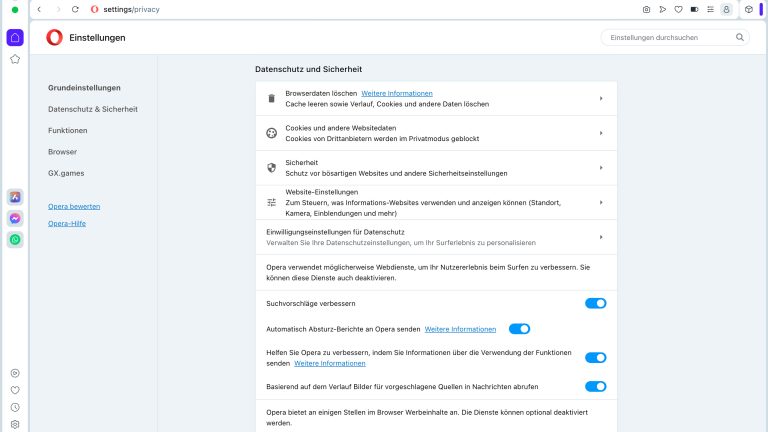Viewport: 768px width, 432px height.
Task: Click the shield Sicherheit icon
Action: [x=271, y=168]
